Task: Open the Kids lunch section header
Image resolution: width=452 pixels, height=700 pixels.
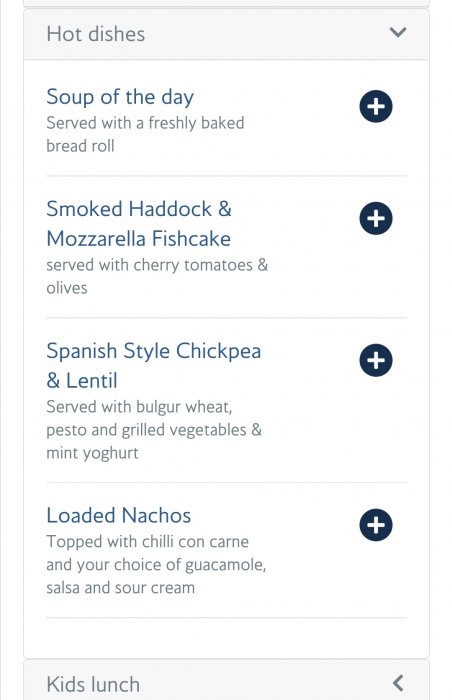Action: tap(226, 680)
